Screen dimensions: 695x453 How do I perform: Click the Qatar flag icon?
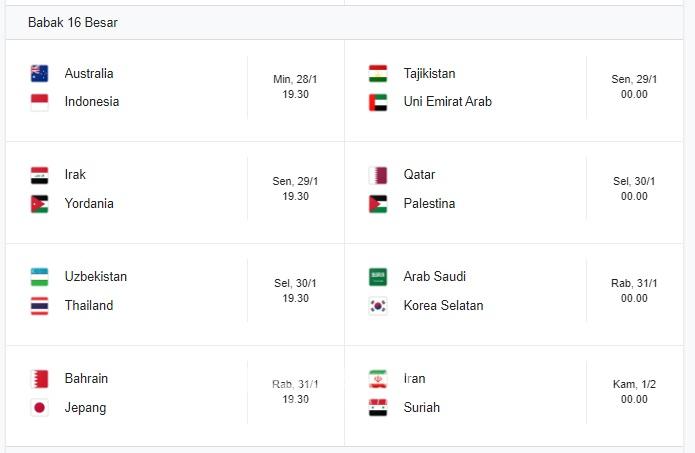click(x=378, y=175)
